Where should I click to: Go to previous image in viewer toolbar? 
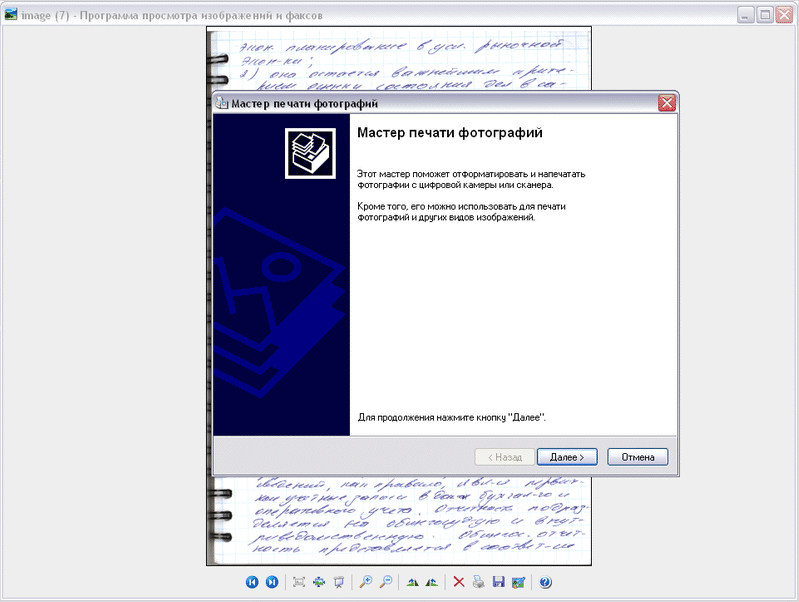[x=252, y=582]
